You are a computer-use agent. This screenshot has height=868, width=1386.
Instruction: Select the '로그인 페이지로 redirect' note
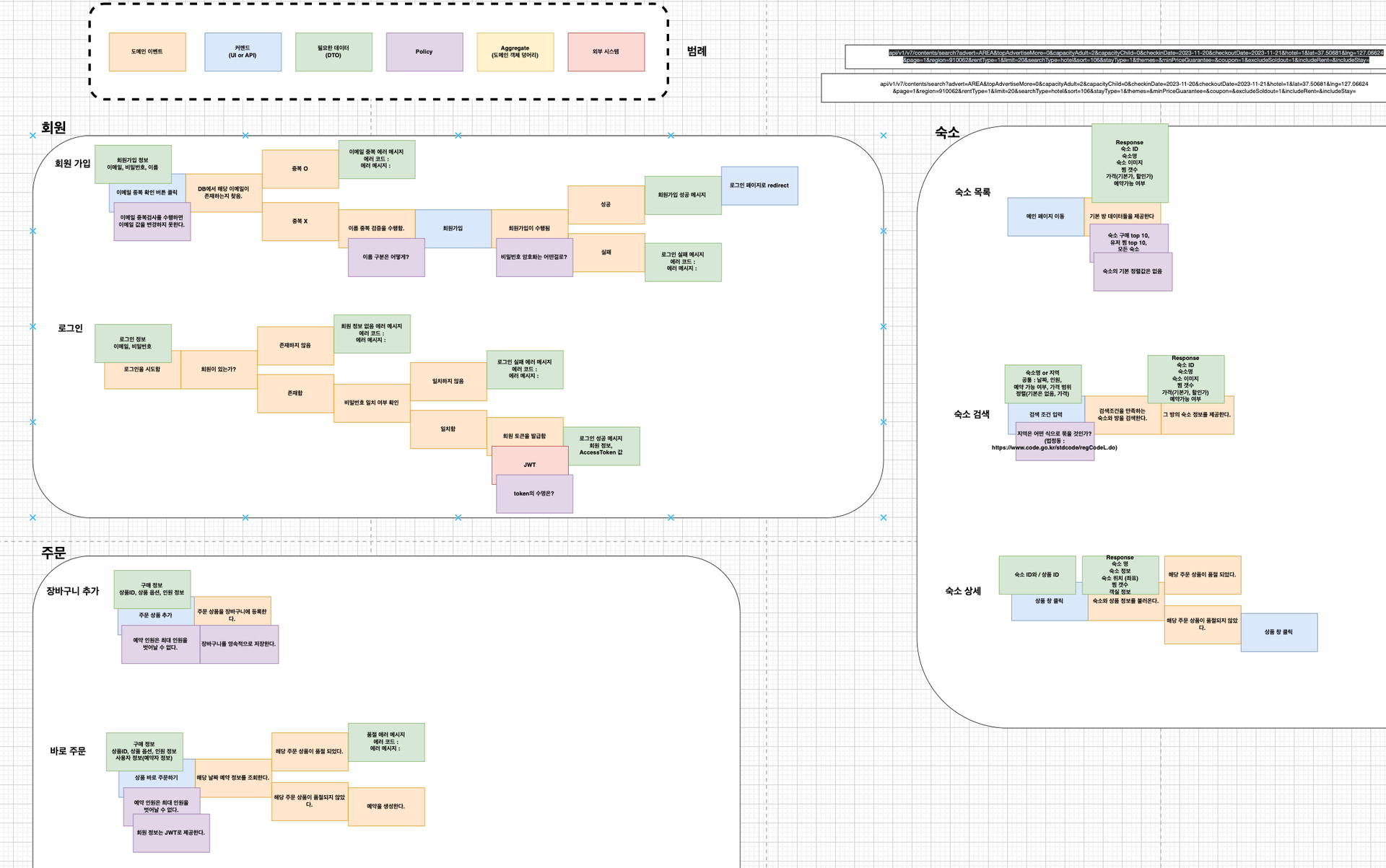point(759,185)
